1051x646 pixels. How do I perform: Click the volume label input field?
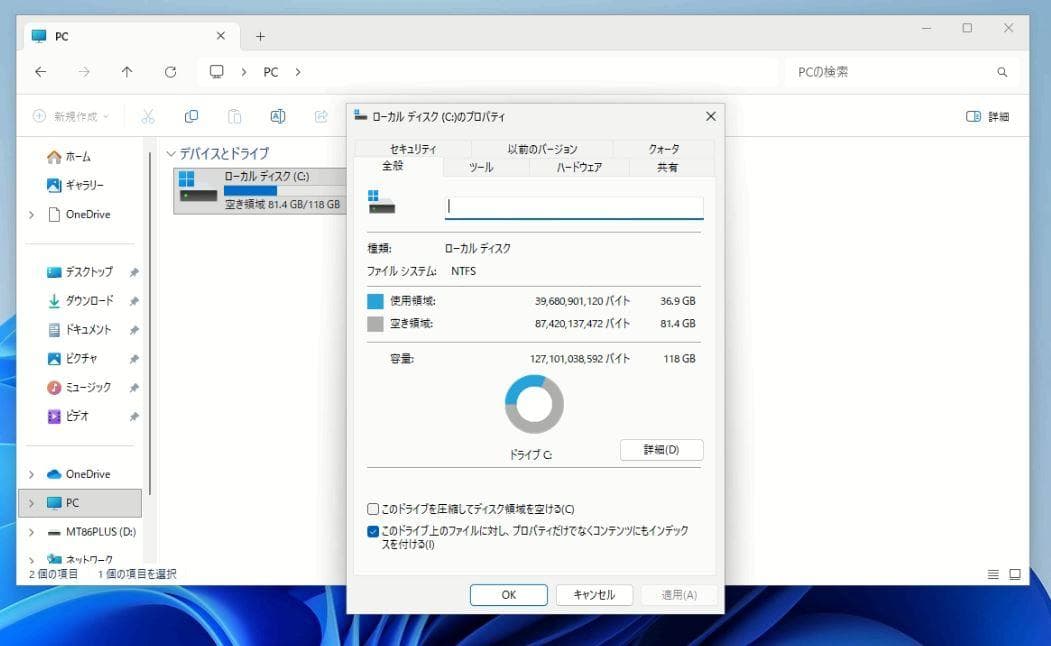573,207
